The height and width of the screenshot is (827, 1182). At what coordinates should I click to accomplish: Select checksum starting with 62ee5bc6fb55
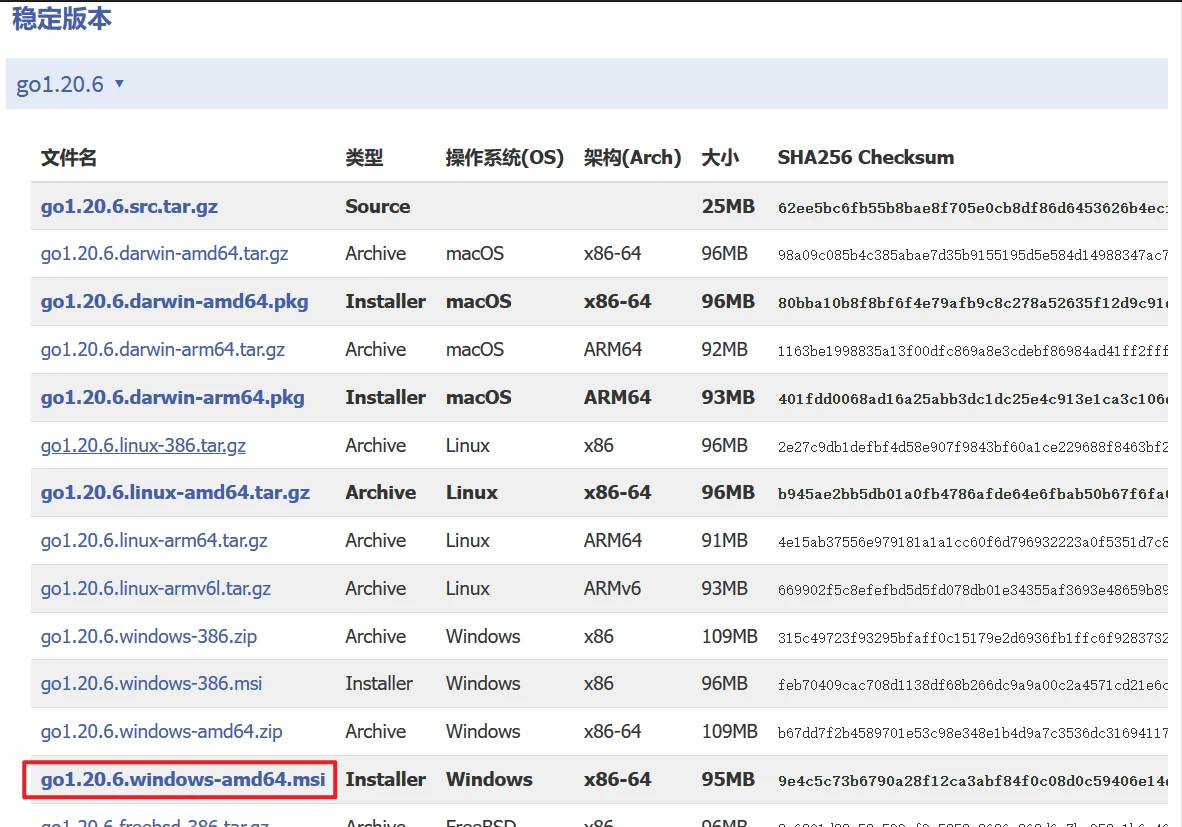(972, 208)
